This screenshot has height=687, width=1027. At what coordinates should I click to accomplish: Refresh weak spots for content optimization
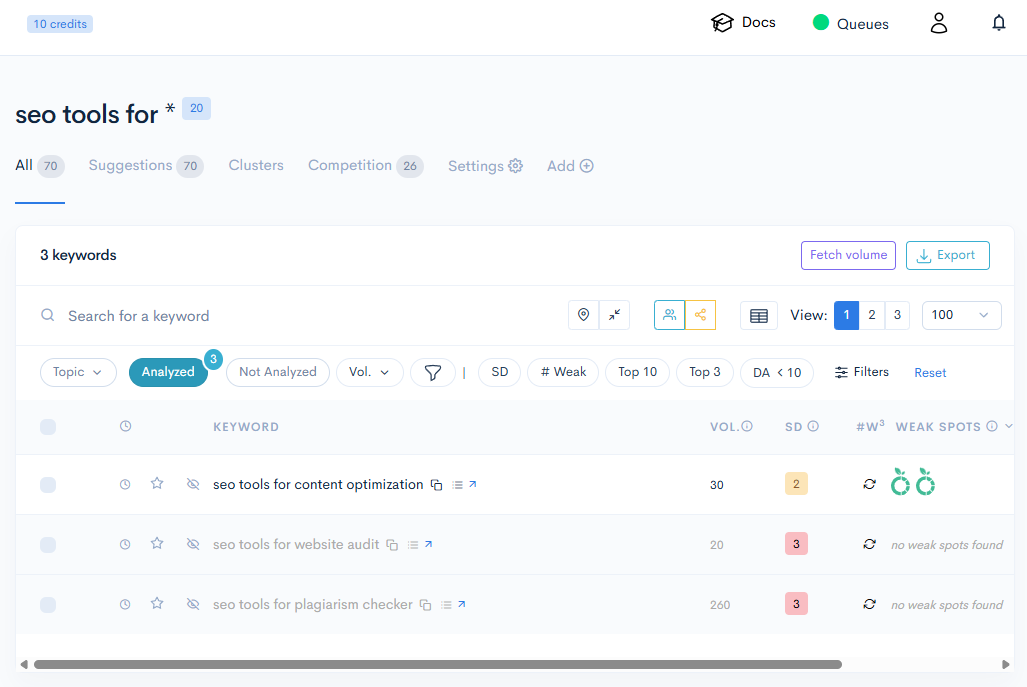point(869,484)
